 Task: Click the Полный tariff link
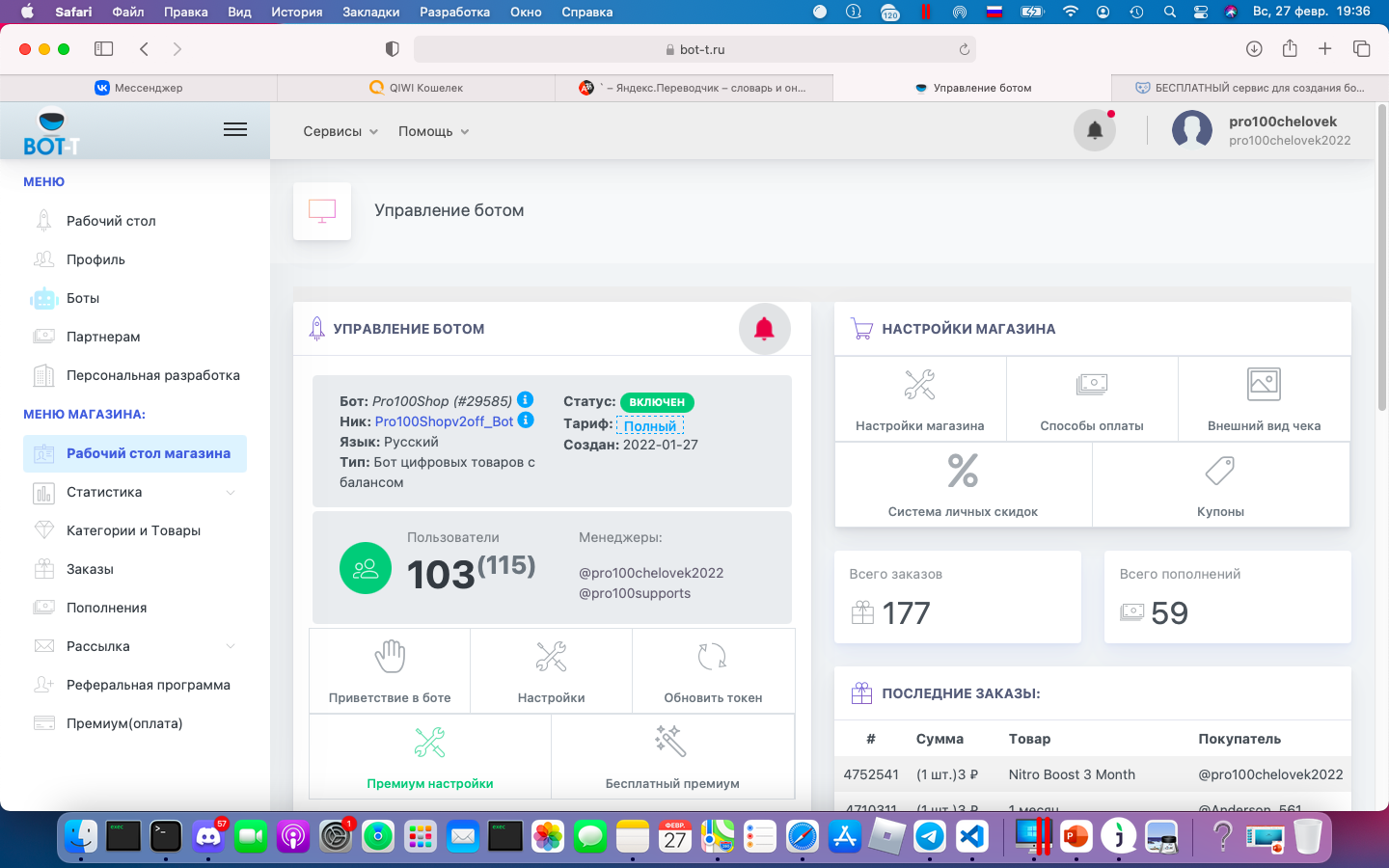coord(650,425)
